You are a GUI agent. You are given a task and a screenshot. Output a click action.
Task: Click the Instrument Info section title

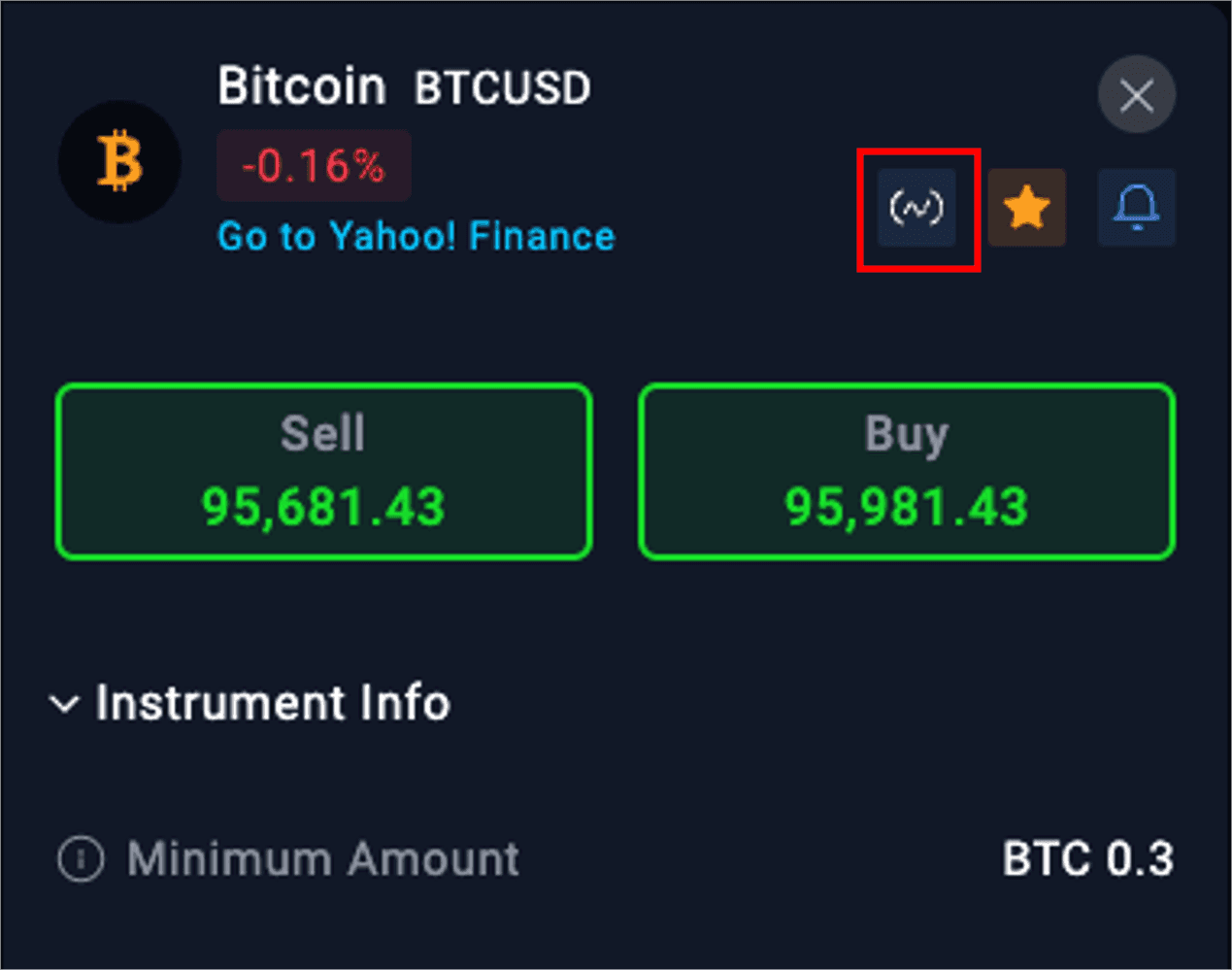[x=273, y=703]
